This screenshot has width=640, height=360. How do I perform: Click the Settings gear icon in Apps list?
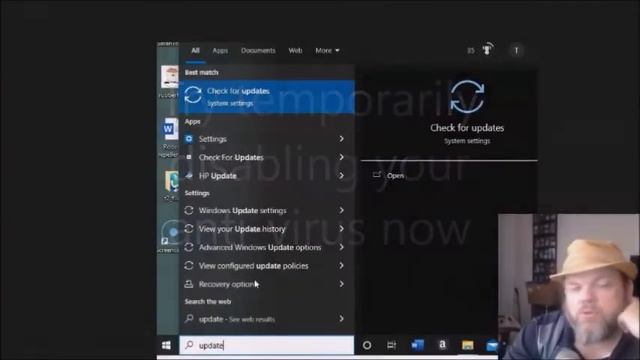(x=189, y=139)
